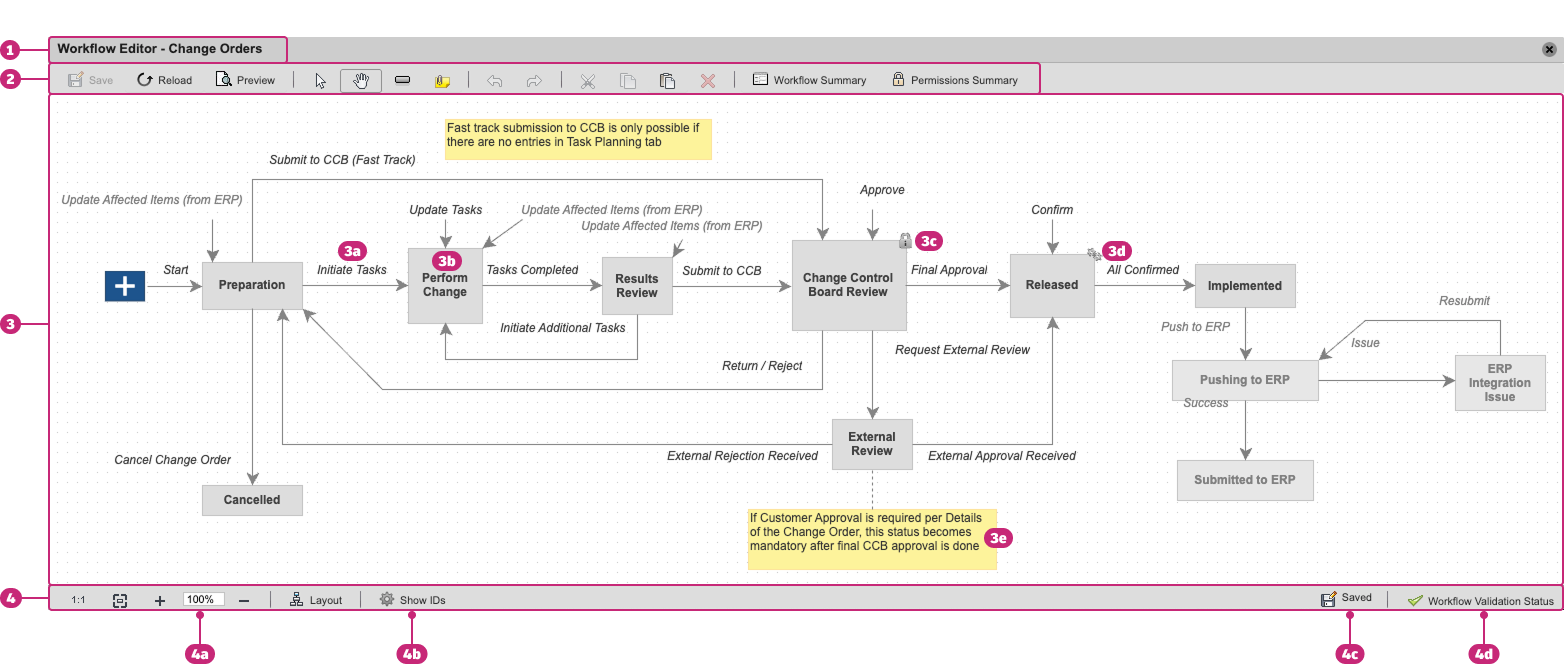Paste from the clipboard
Image resolution: width=1564 pixels, height=664 pixels.
(x=667, y=80)
